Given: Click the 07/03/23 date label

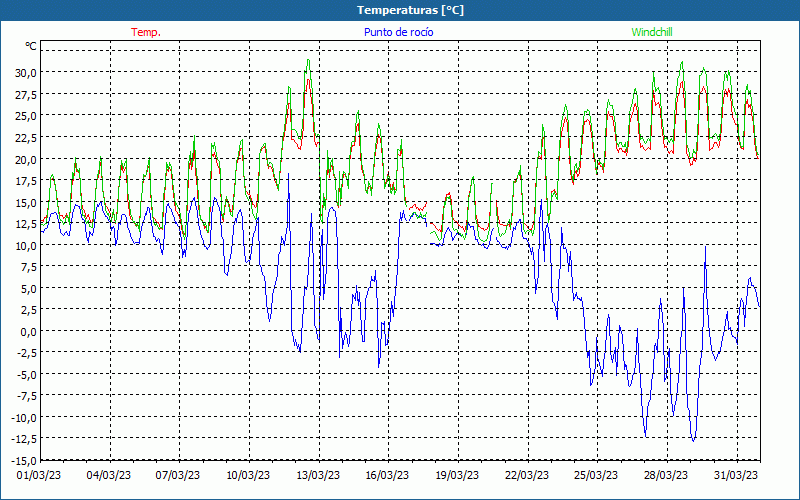Looking at the screenshot, I should point(178,476).
